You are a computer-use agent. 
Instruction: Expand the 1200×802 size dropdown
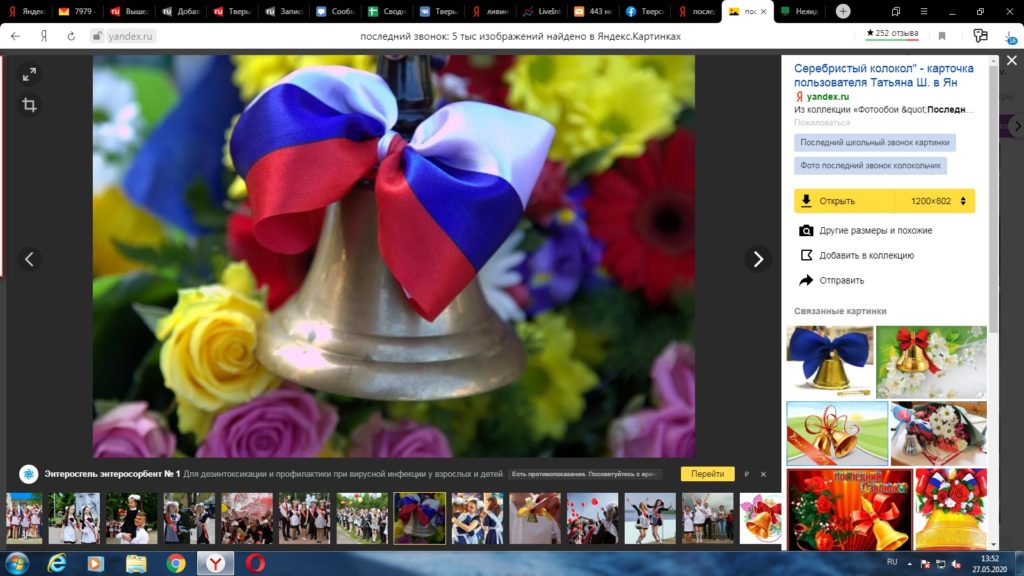click(963, 201)
